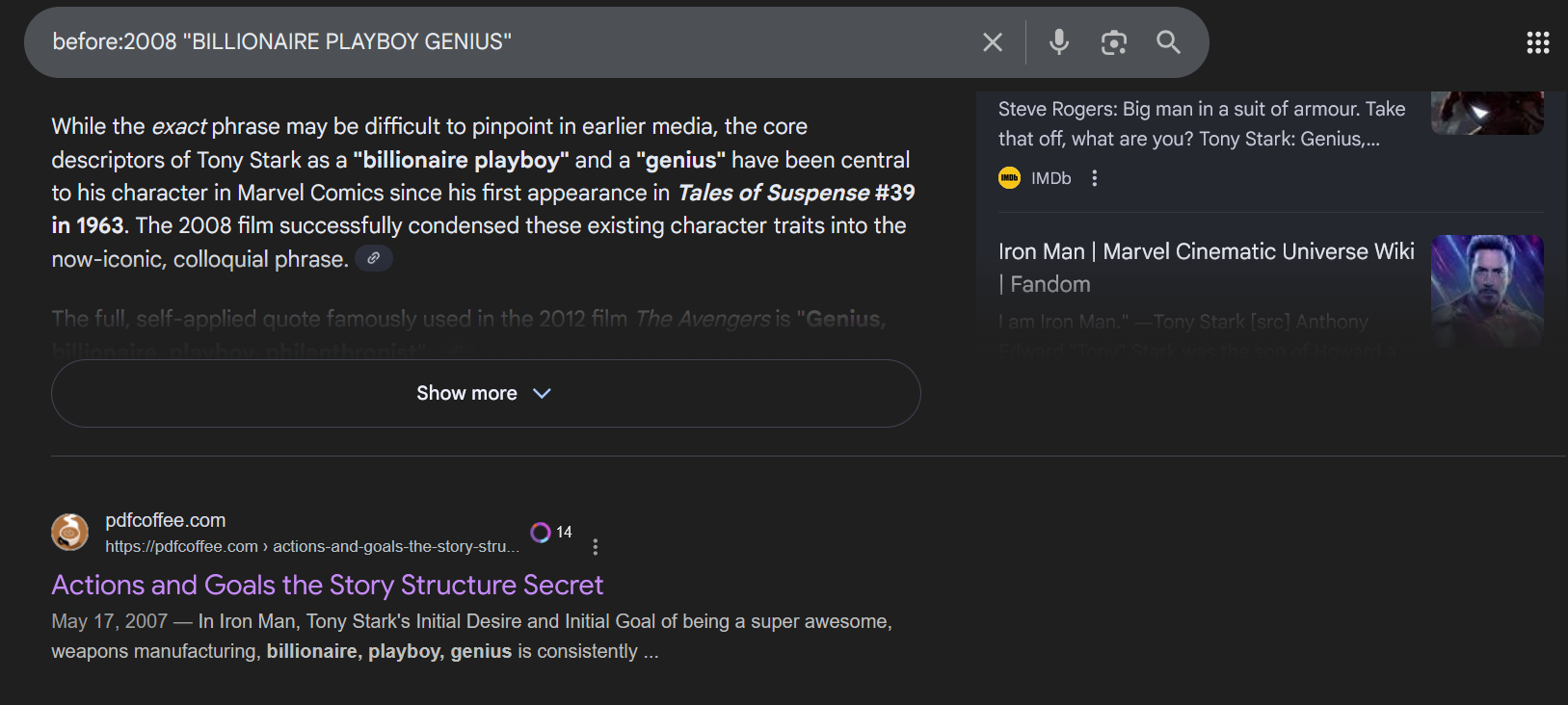The image size is (1568, 705).
Task: Open the Google apps grid
Action: [x=1537, y=42]
